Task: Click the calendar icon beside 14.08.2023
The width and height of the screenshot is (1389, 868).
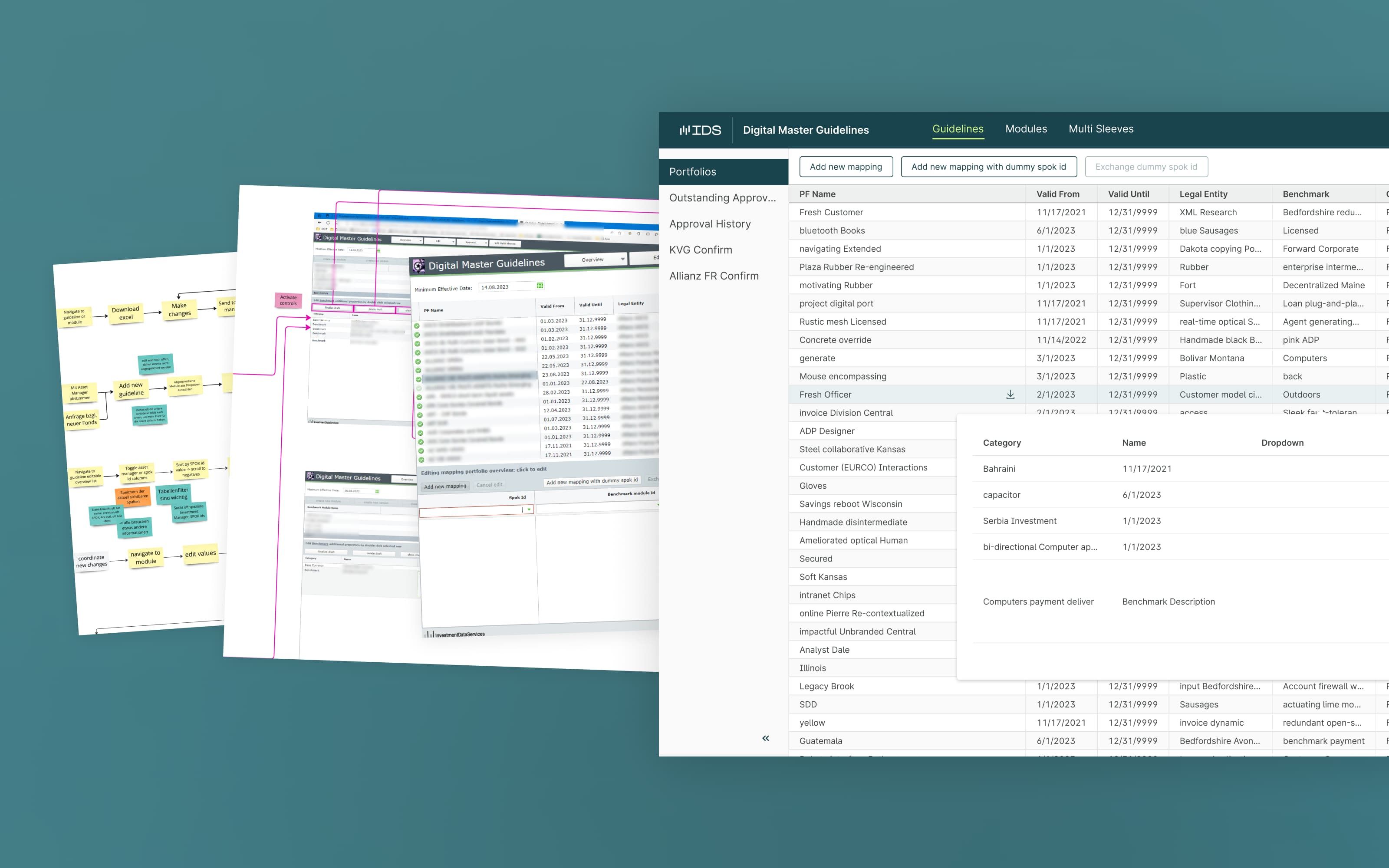Action: click(540, 285)
